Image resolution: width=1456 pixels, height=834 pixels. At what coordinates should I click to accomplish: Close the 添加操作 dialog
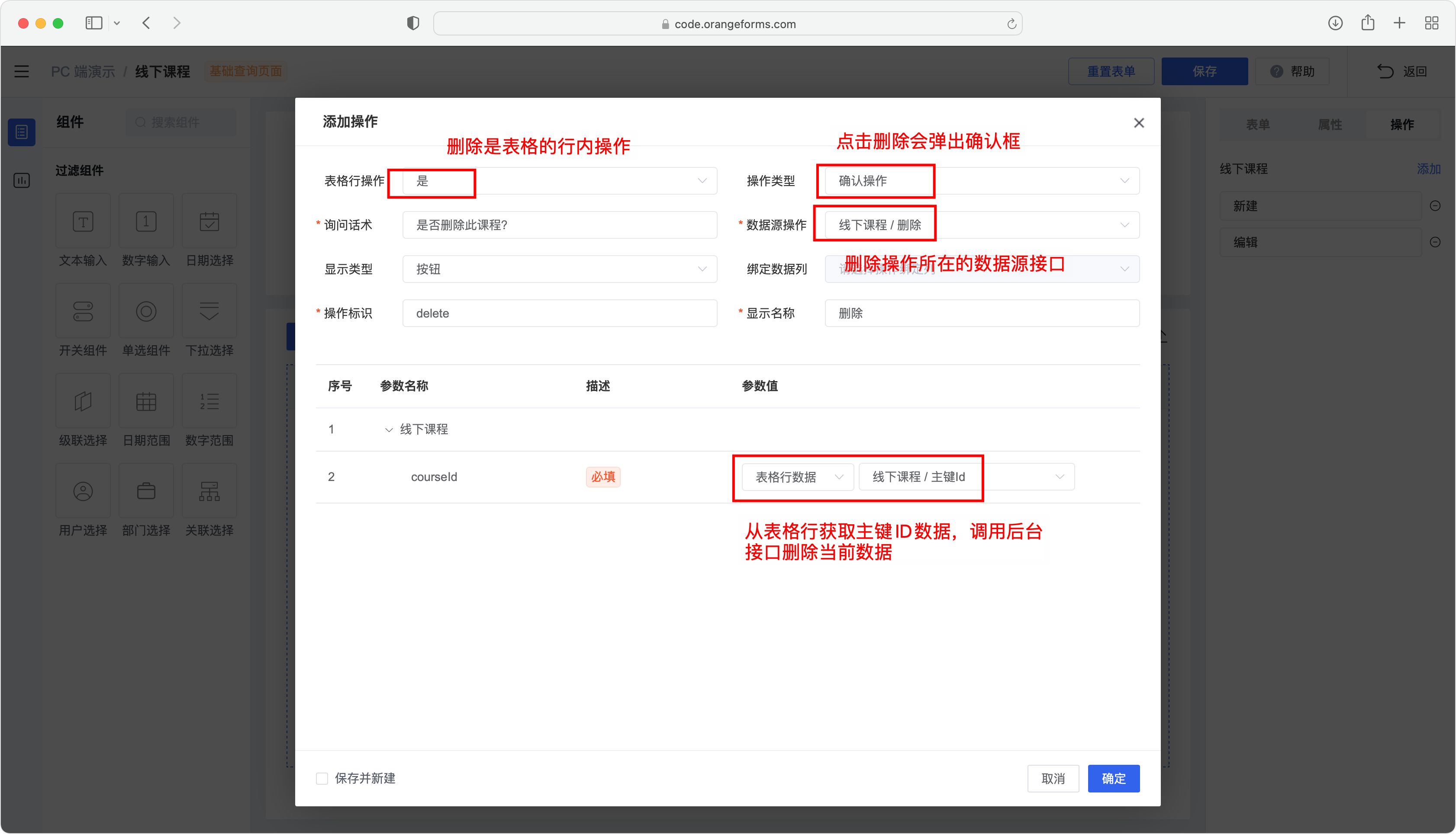point(1139,122)
